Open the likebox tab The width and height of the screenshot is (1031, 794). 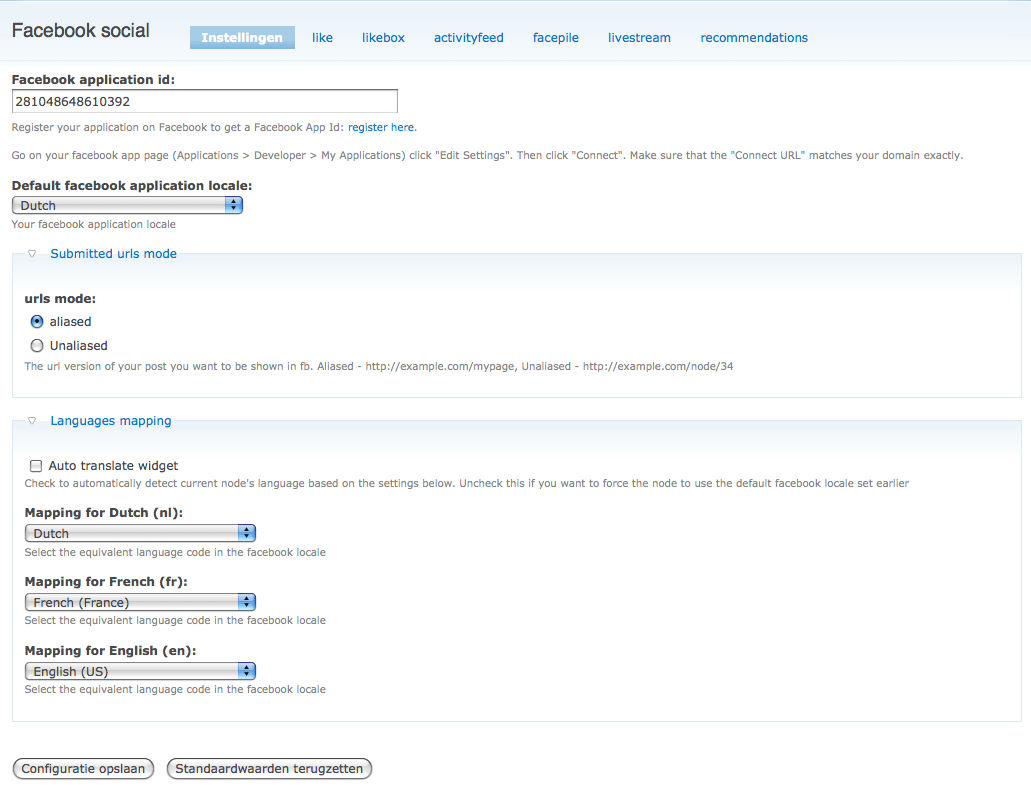pyautogui.click(x=383, y=37)
